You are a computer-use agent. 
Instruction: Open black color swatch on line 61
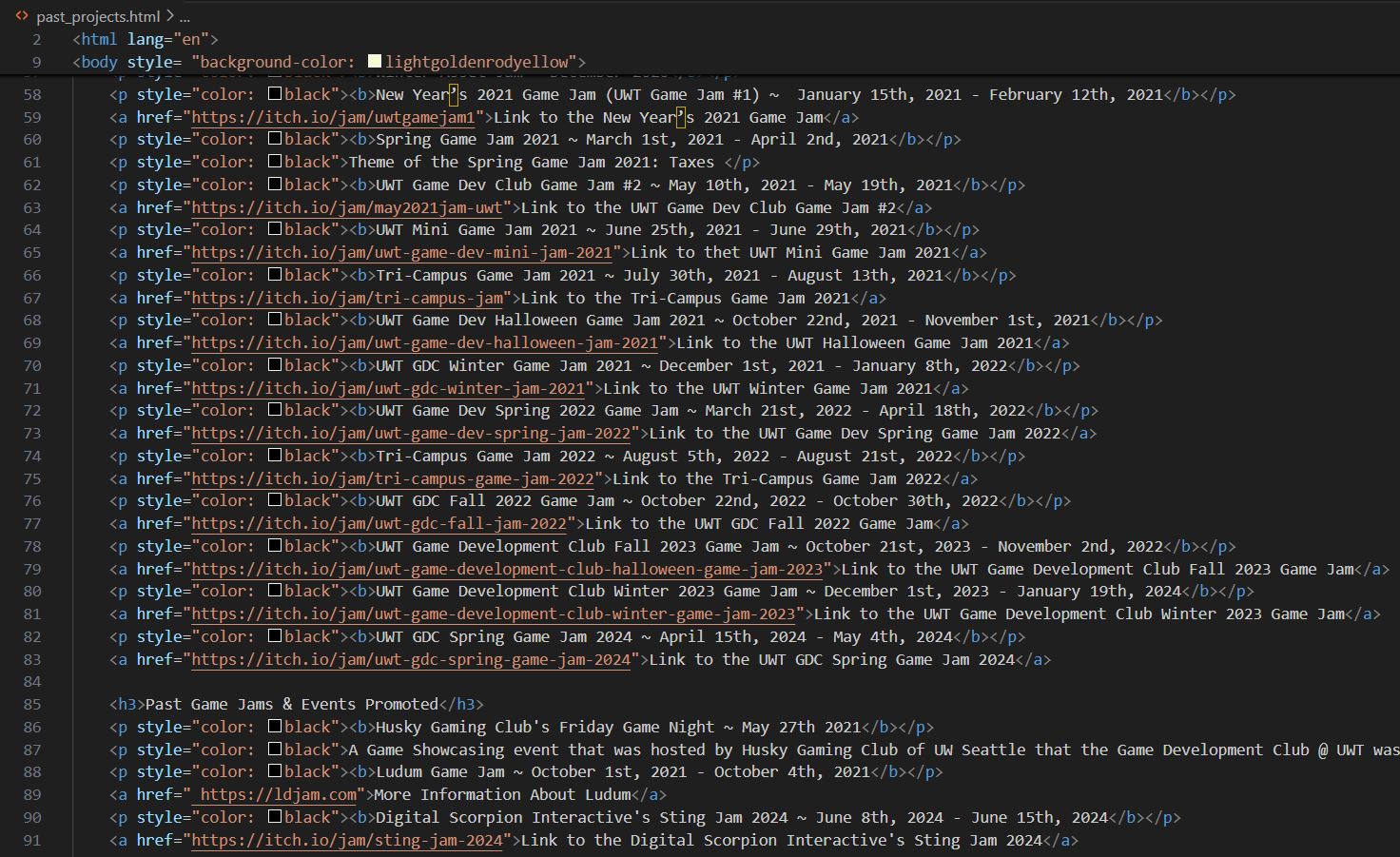click(x=274, y=162)
